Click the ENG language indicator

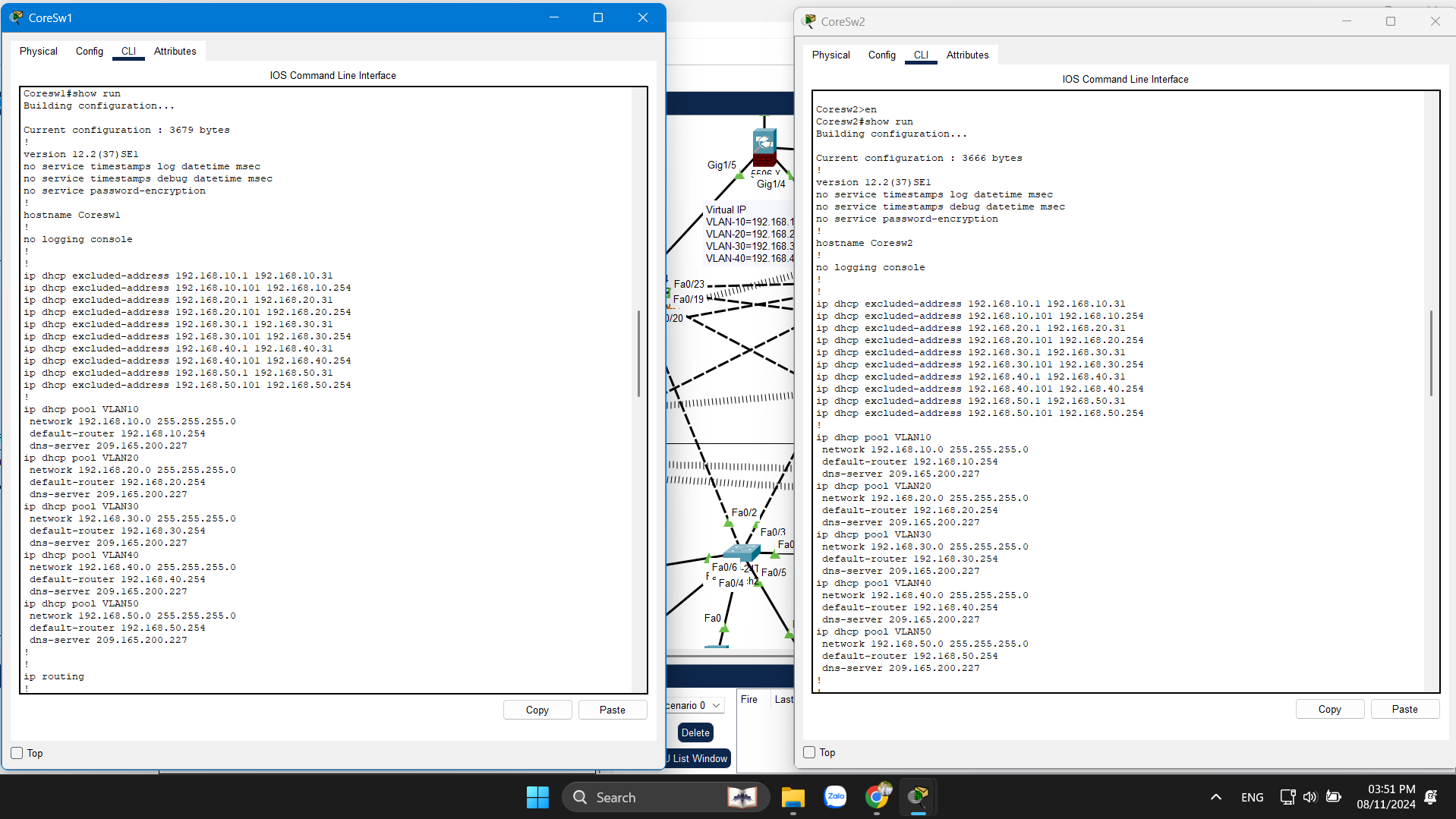click(x=1252, y=797)
